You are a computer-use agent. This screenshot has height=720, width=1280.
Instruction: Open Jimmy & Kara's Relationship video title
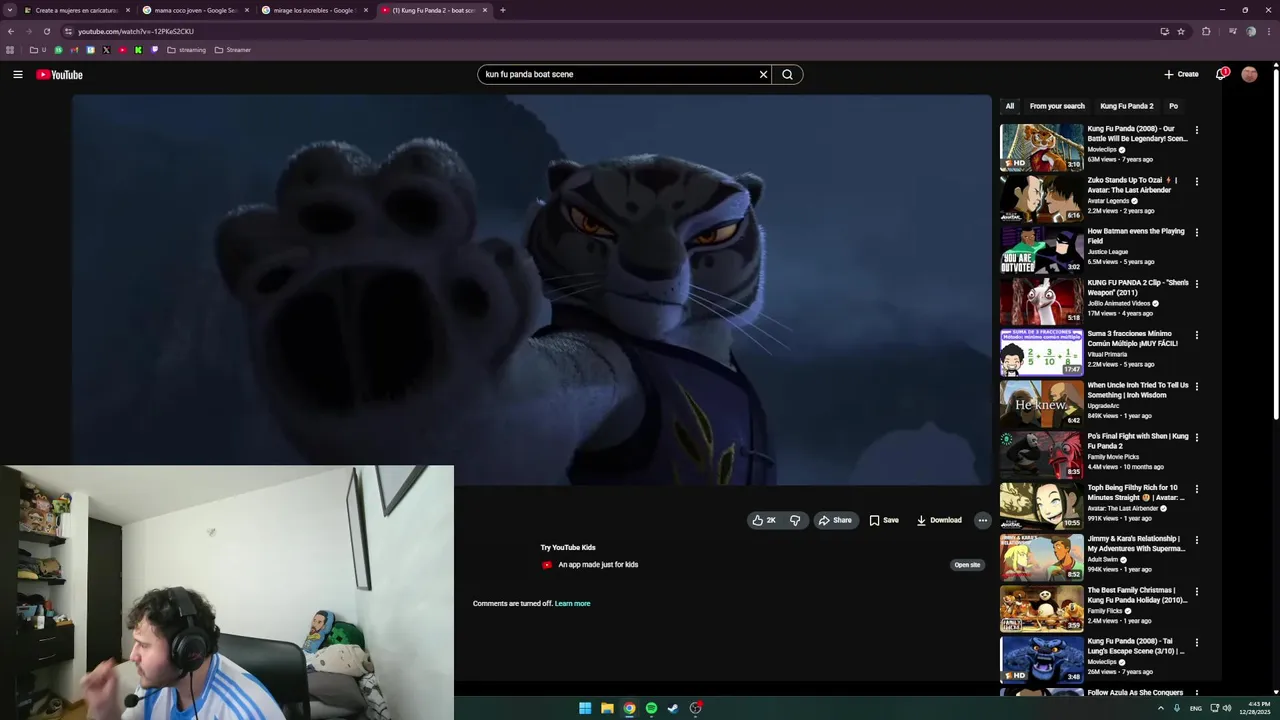click(x=1137, y=544)
